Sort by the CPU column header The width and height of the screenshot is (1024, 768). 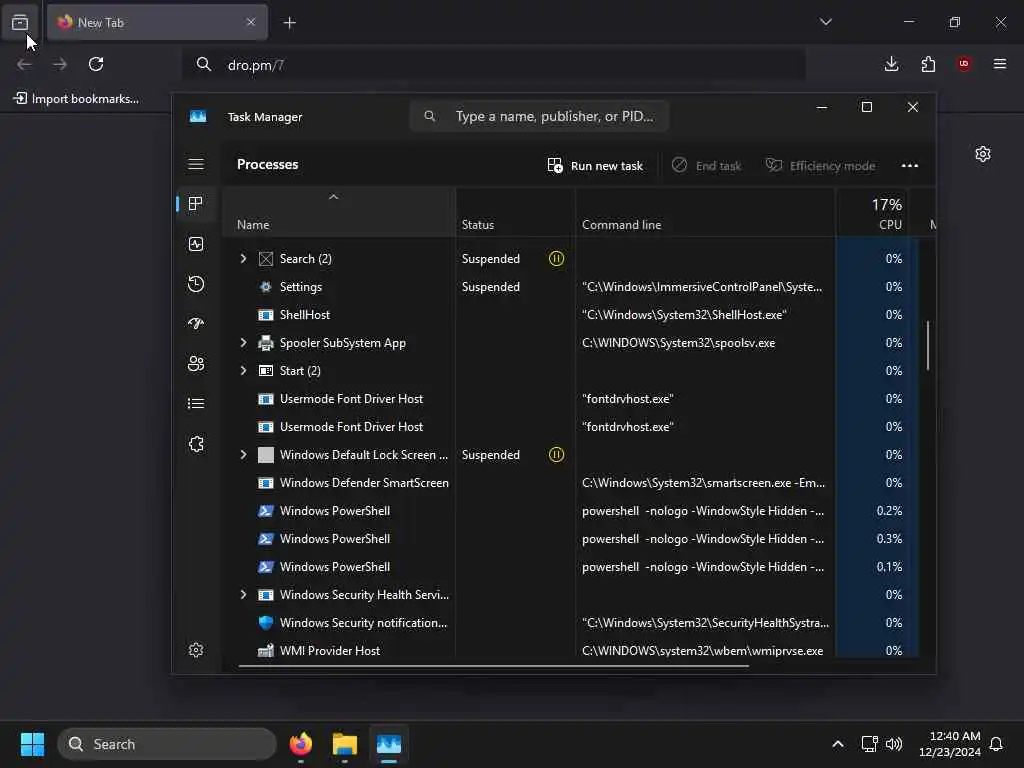coord(872,213)
